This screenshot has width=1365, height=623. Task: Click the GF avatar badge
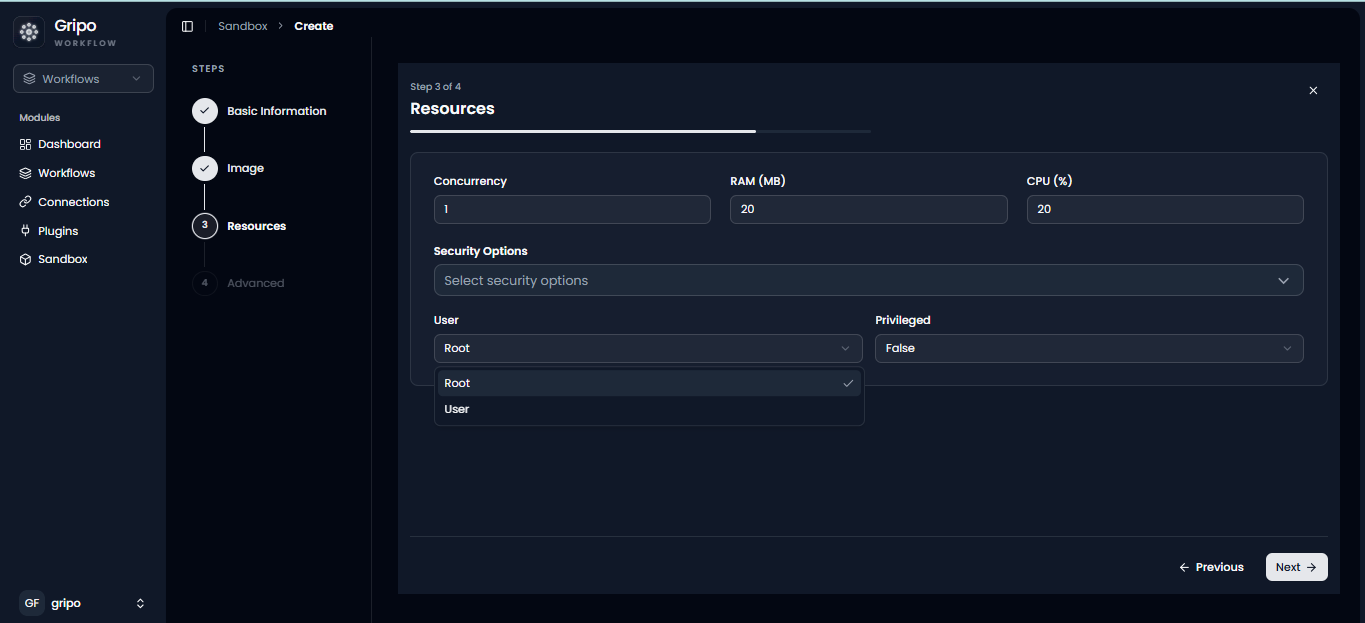pos(32,603)
